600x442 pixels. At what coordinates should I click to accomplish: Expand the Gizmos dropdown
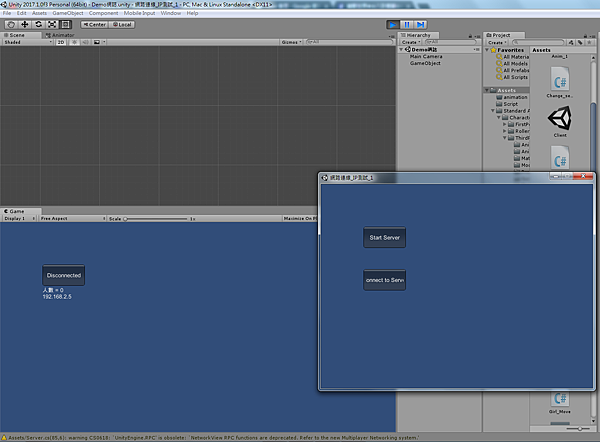click(x=292, y=42)
